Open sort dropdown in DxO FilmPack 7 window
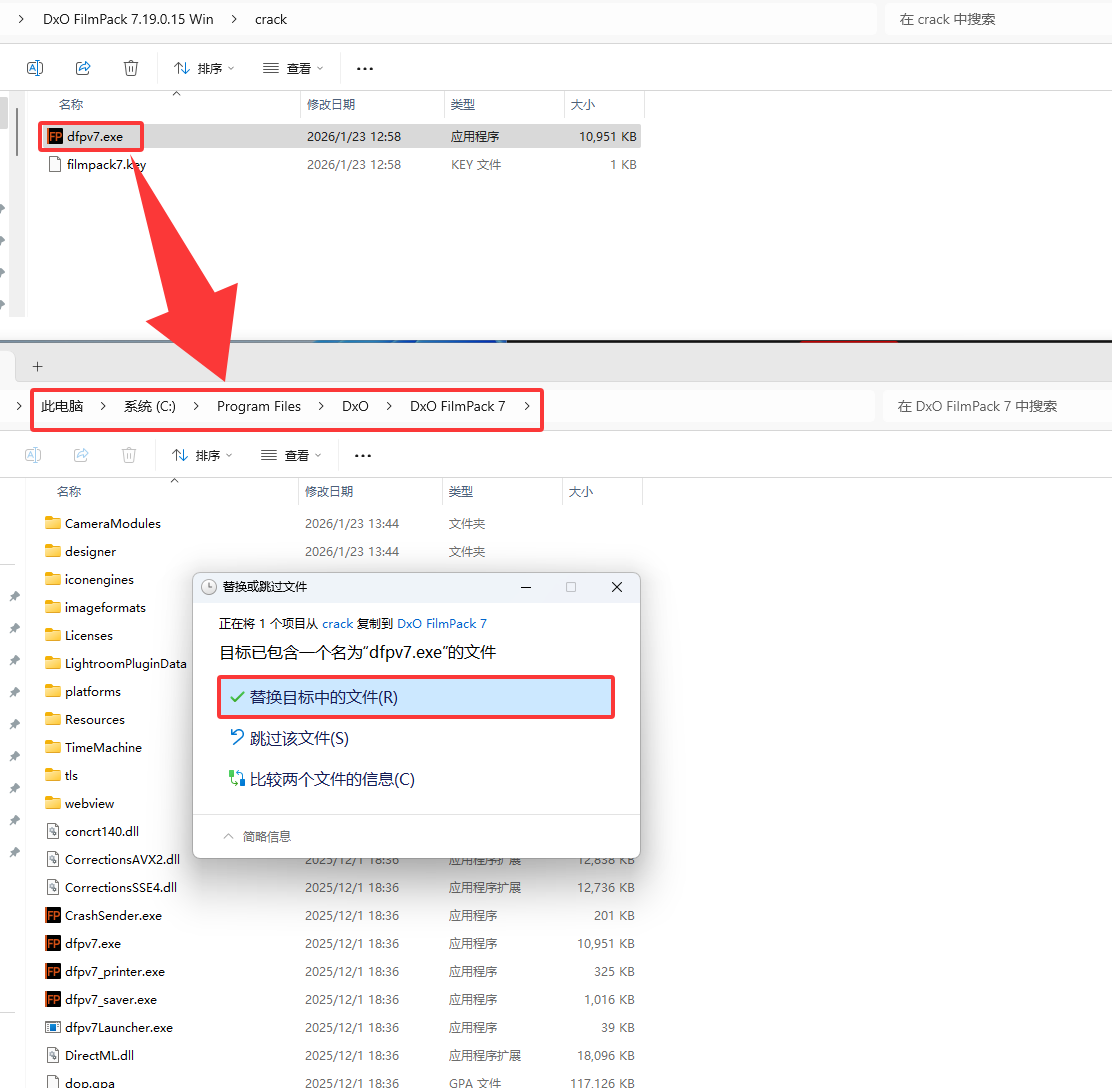The height and width of the screenshot is (1088, 1112). [x=201, y=455]
